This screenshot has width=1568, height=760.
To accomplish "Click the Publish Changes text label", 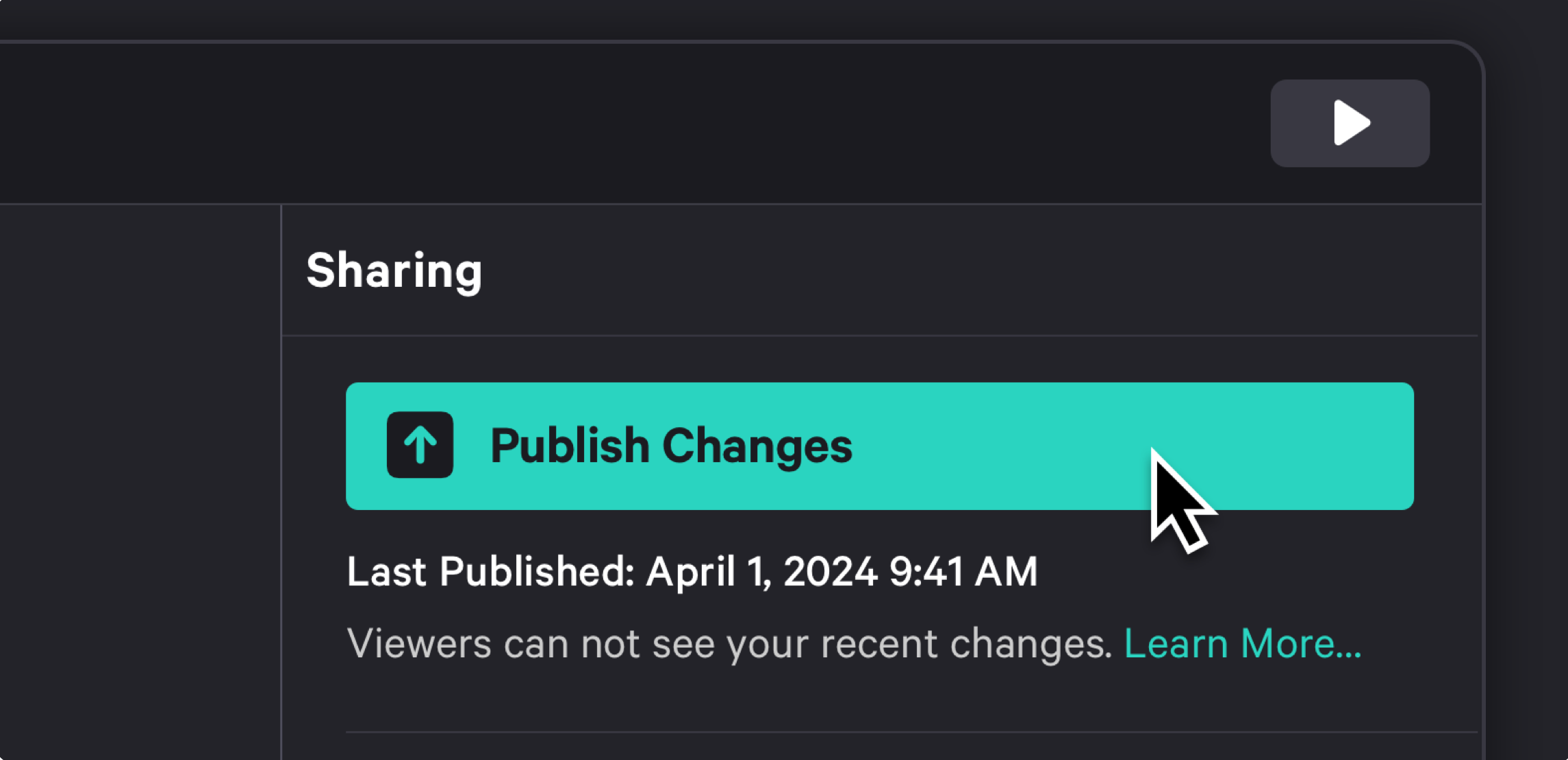I will (671, 446).
